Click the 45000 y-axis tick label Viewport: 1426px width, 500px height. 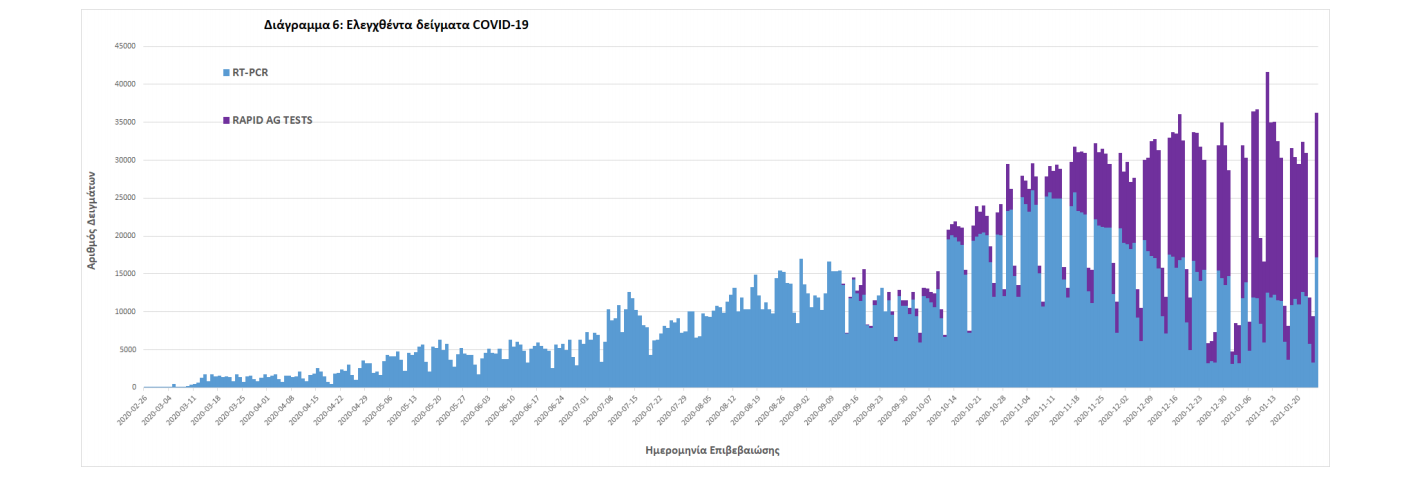(126, 46)
